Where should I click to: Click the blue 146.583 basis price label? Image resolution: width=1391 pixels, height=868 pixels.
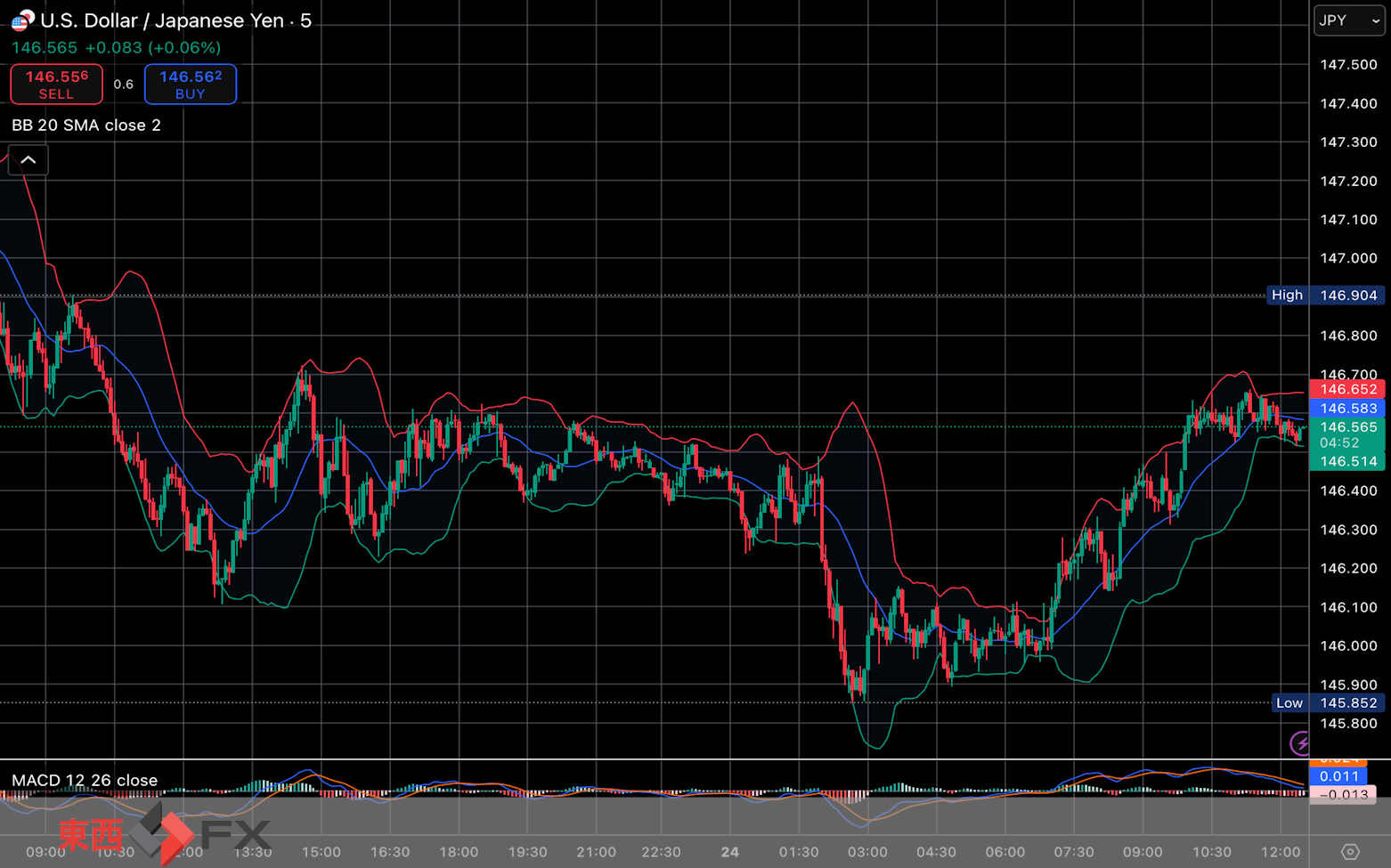click(1347, 409)
